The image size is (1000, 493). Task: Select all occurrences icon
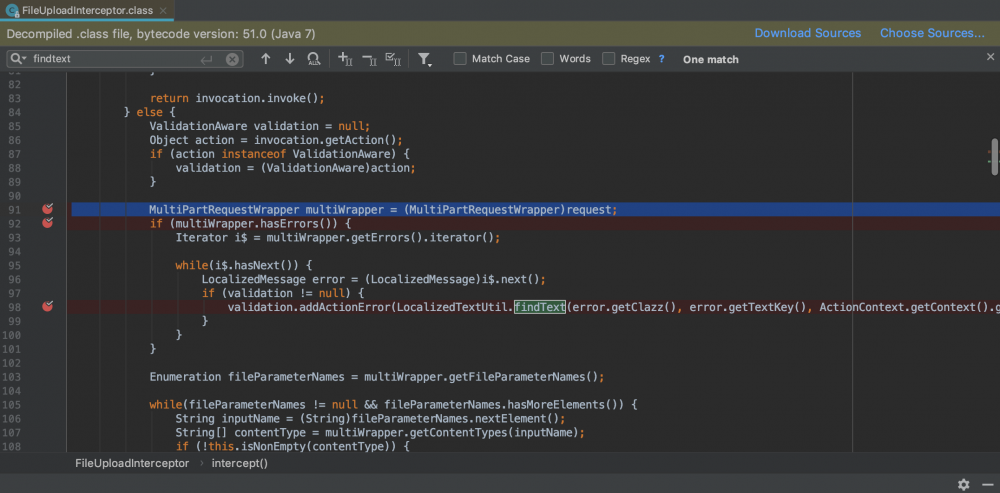[x=392, y=59]
